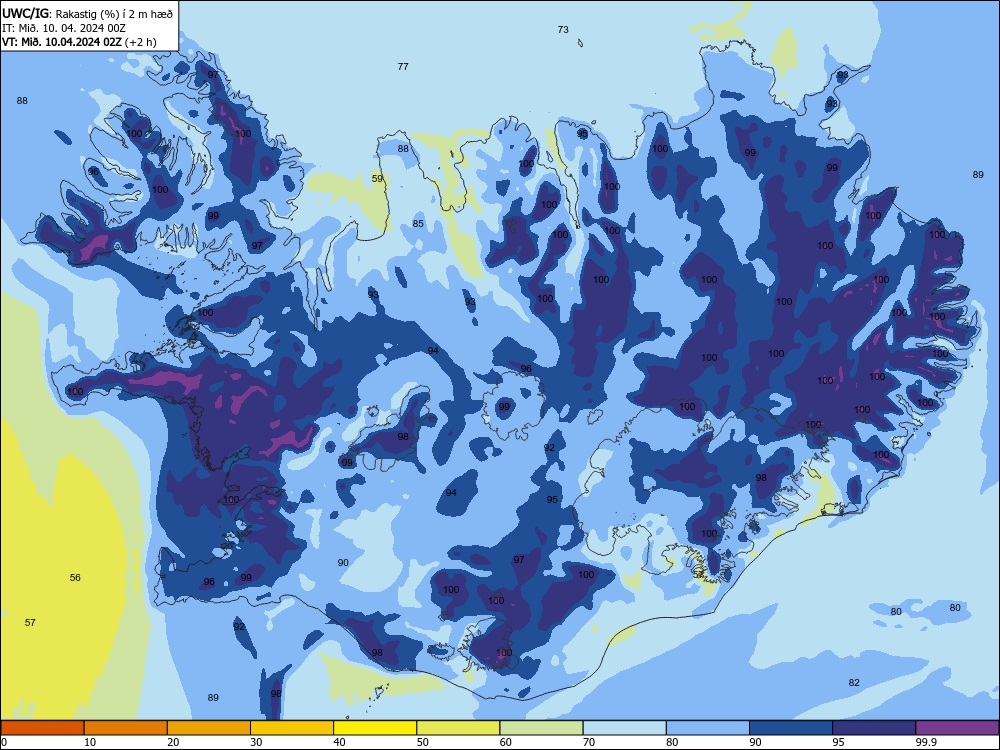Pick the pale blue 70–80 legend swatch
1000x750 pixels.
click(624, 728)
